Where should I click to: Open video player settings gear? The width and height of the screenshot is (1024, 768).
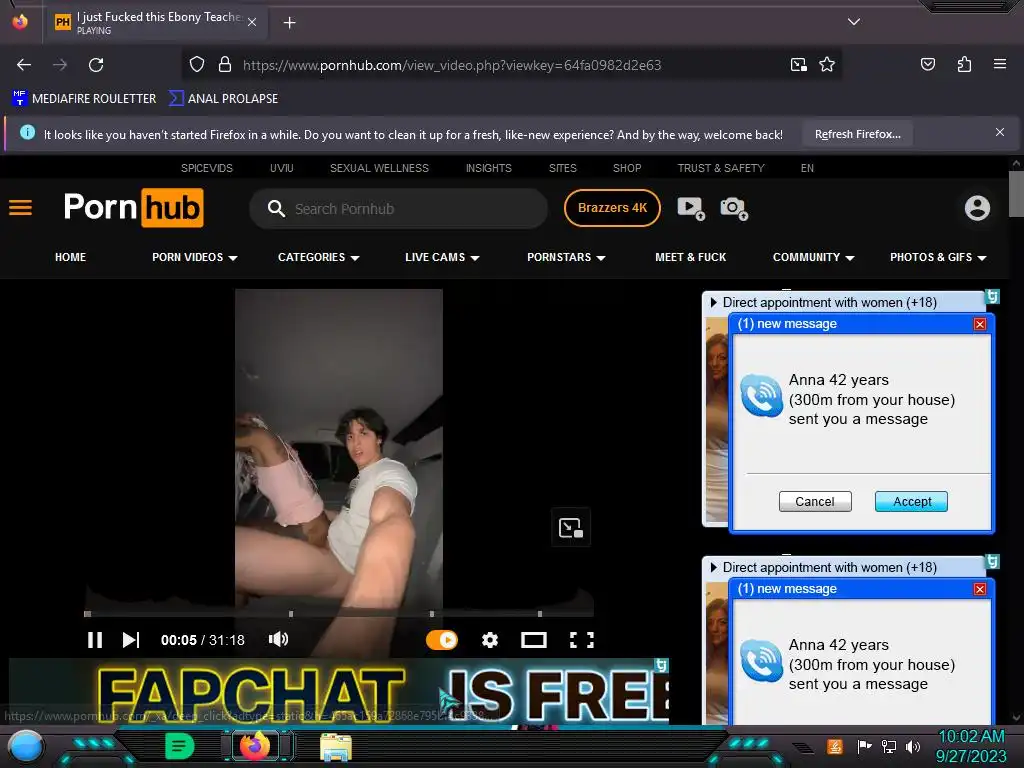click(490, 640)
